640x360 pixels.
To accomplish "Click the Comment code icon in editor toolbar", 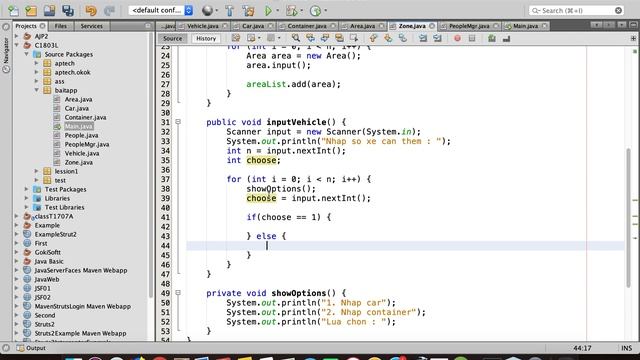I will pyautogui.click(x=492, y=38).
